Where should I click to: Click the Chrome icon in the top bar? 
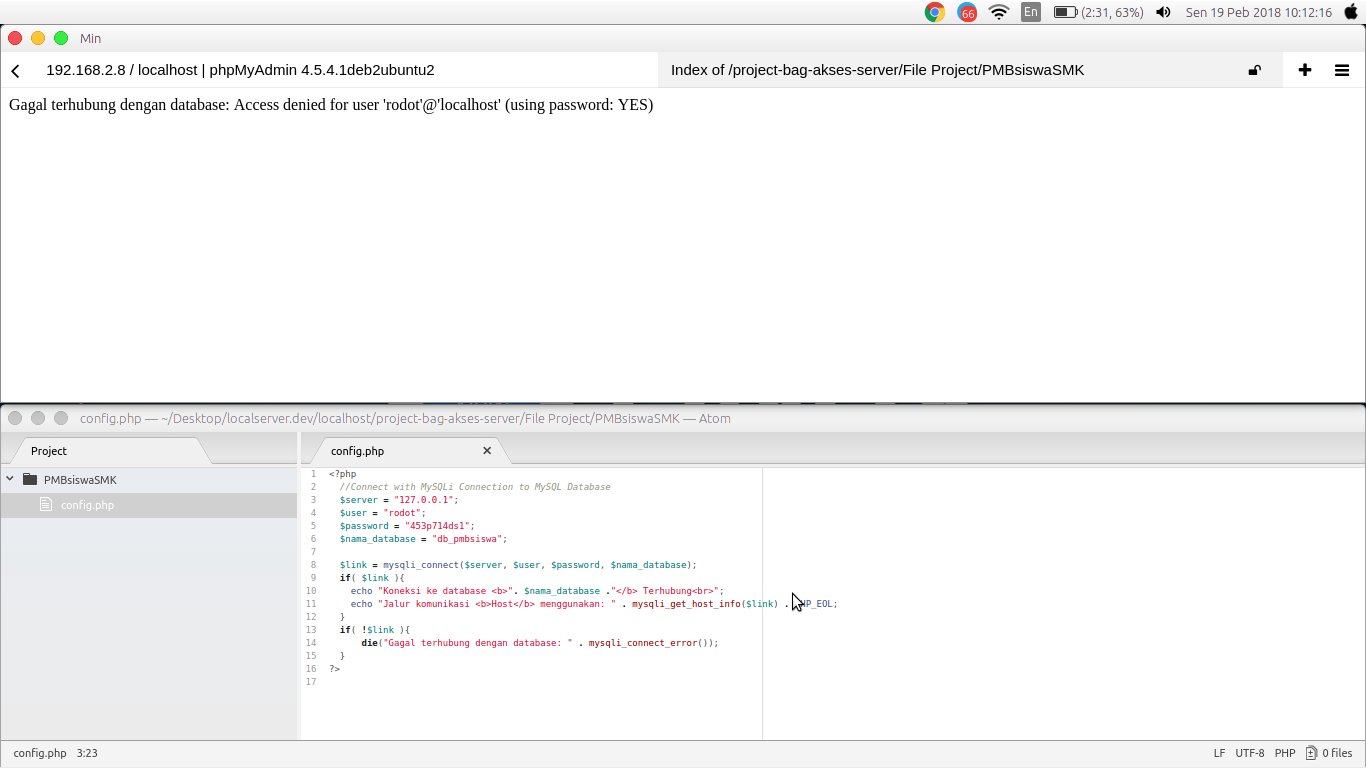[935, 12]
